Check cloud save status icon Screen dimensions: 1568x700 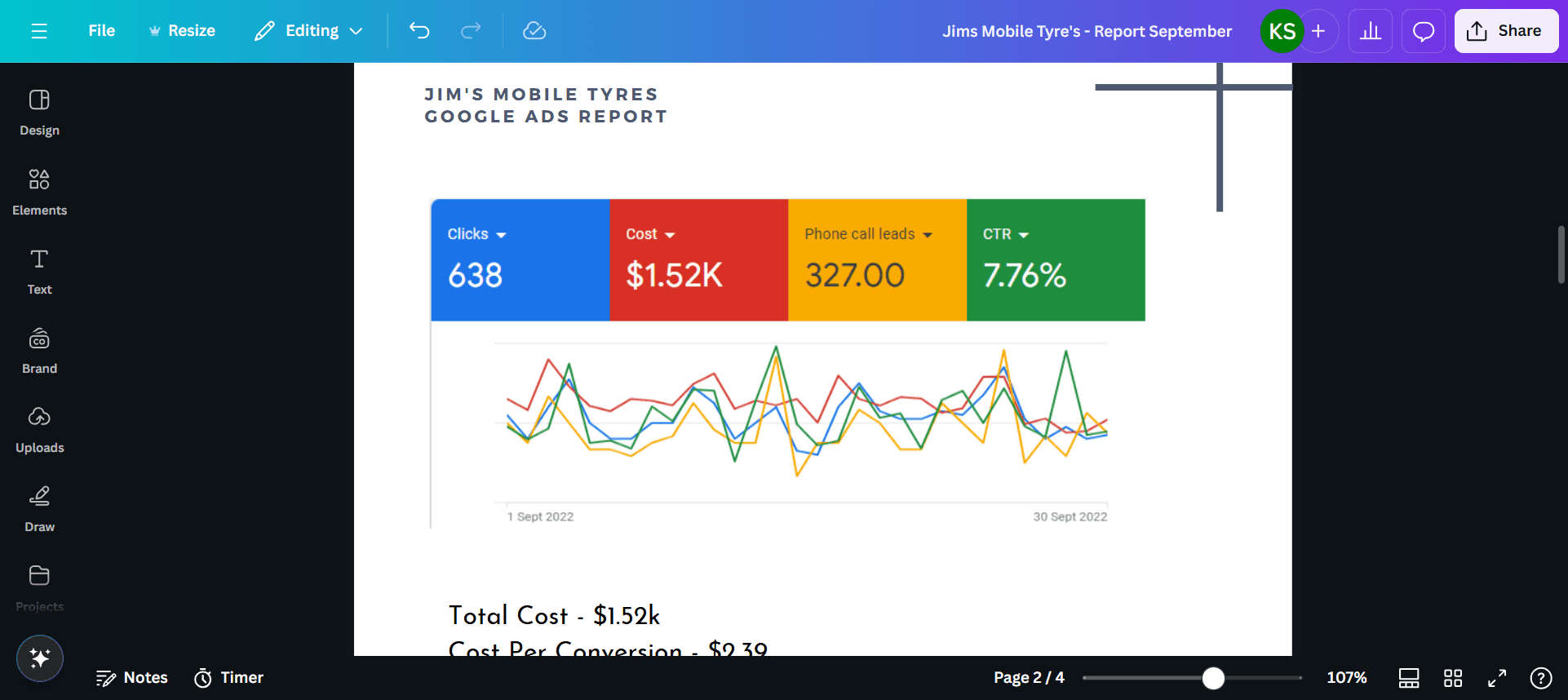coord(534,31)
